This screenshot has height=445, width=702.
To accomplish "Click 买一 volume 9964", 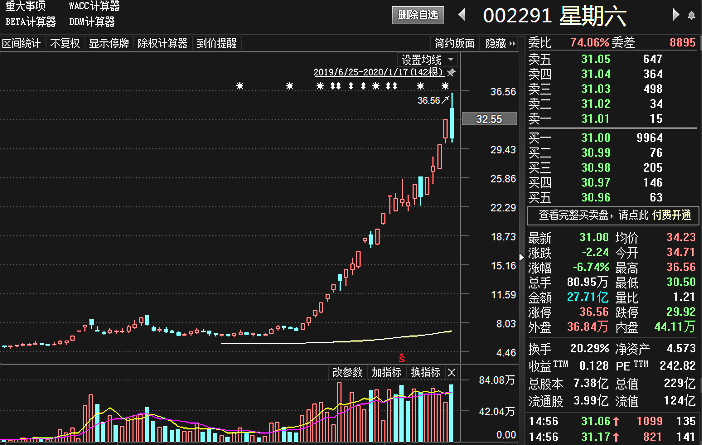I will pyautogui.click(x=649, y=138).
